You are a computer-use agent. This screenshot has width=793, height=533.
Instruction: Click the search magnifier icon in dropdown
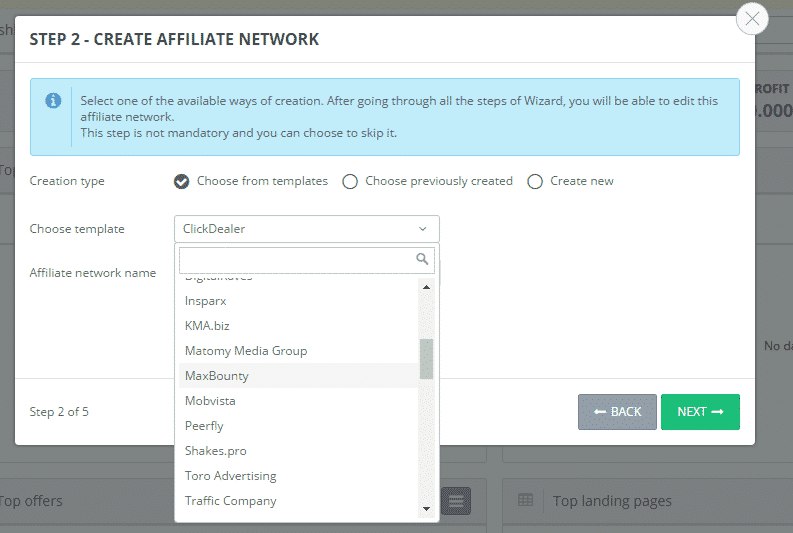click(423, 260)
